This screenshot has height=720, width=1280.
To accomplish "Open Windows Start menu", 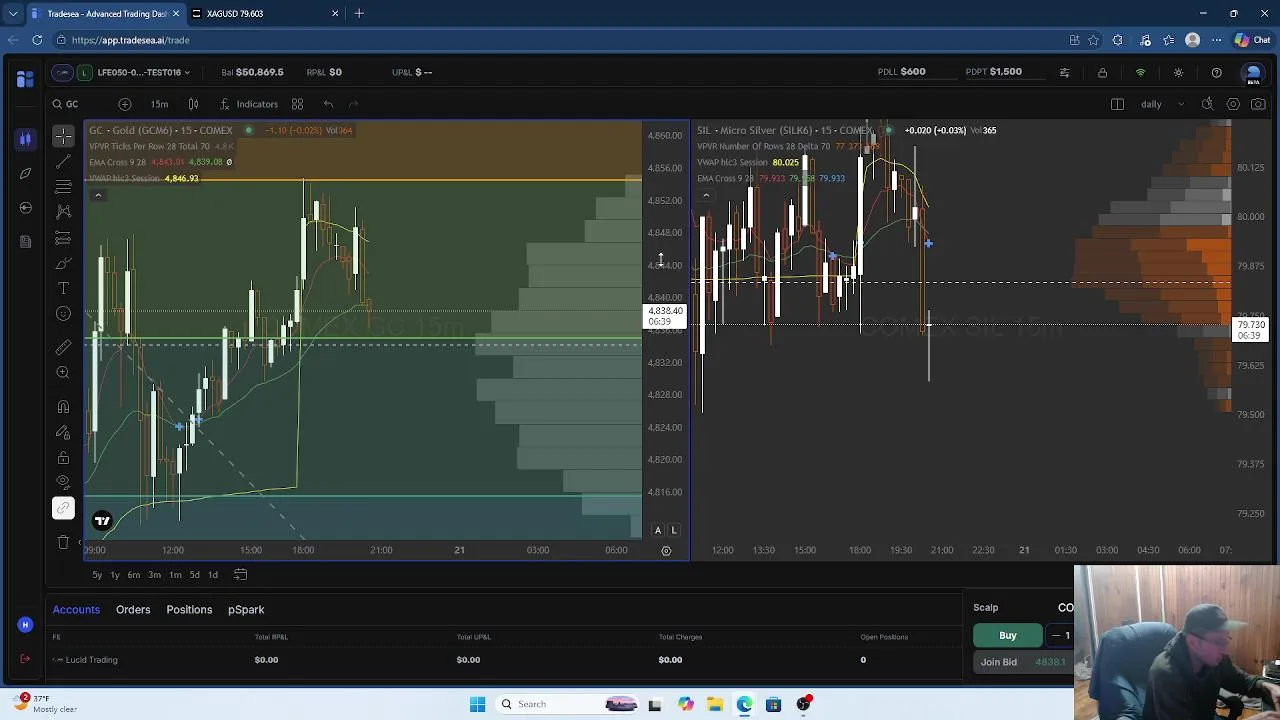I will pos(477,704).
